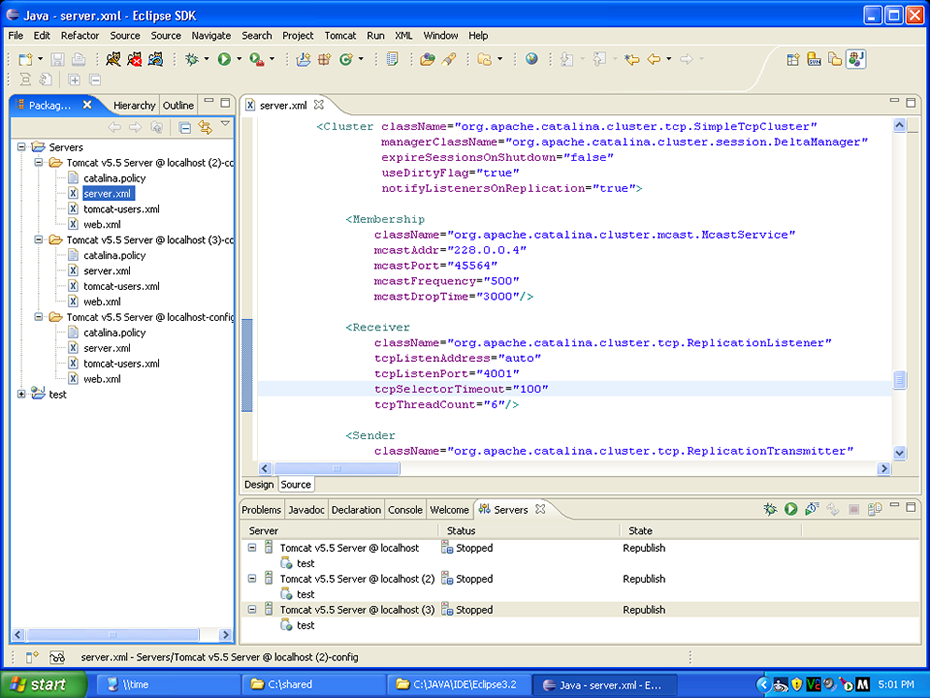Click the Open Task folder icon in toolbar
Screen dimensions: 930x698
click(x=427, y=59)
